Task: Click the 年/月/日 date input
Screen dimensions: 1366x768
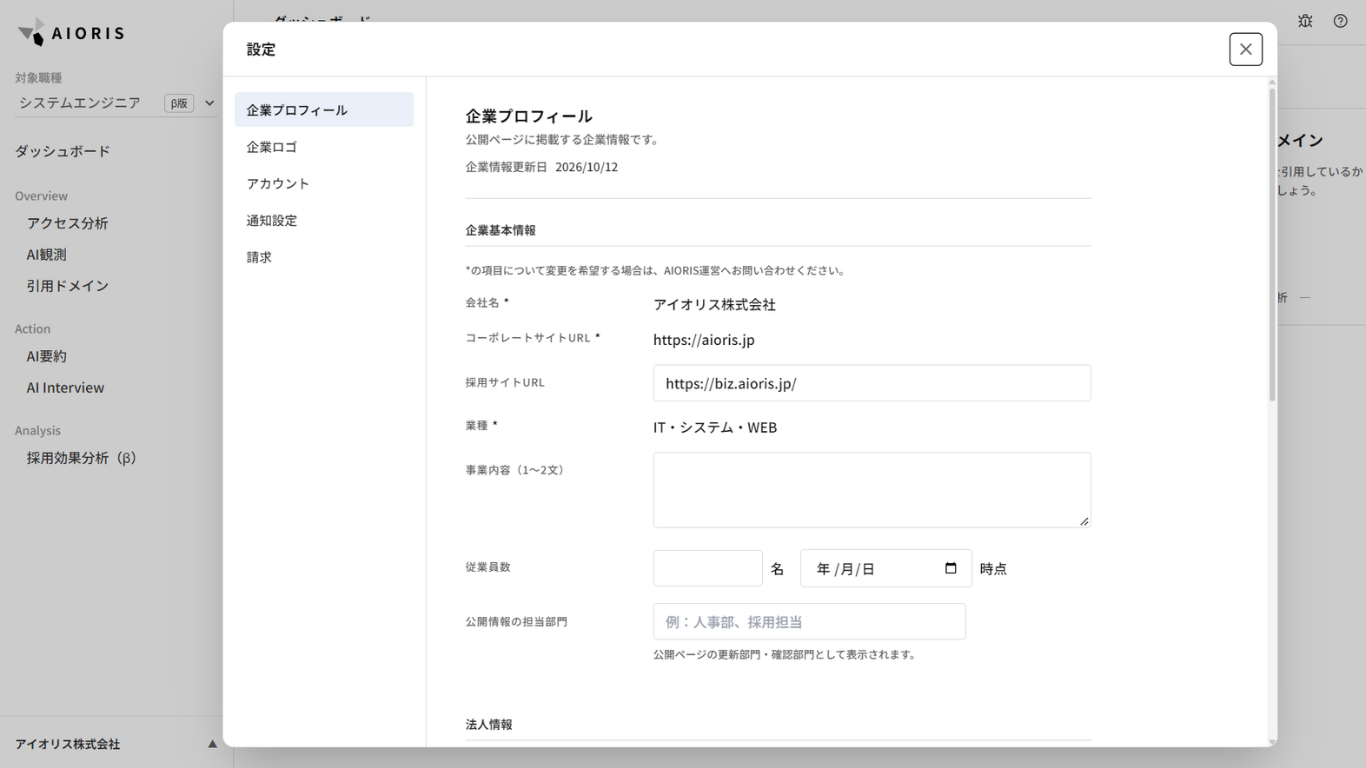Action: (886, 568)
